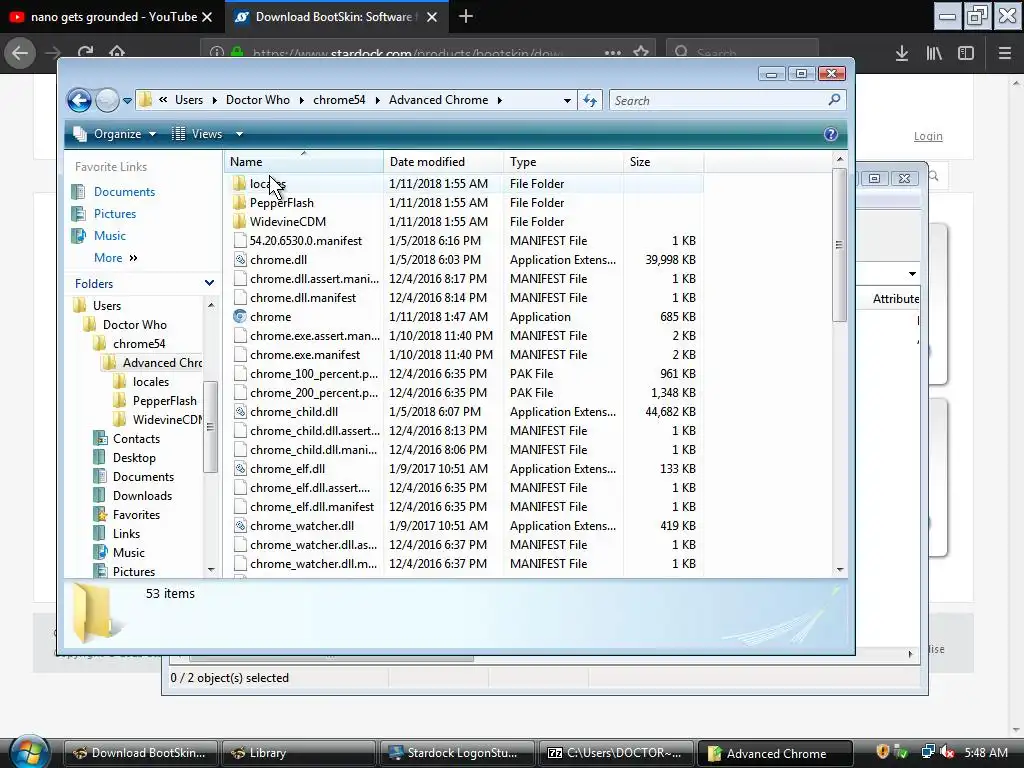The height and width of the screenshot is (768, 1024).
Task: Open the Views dropdown arrow
Action: [239, 134]
